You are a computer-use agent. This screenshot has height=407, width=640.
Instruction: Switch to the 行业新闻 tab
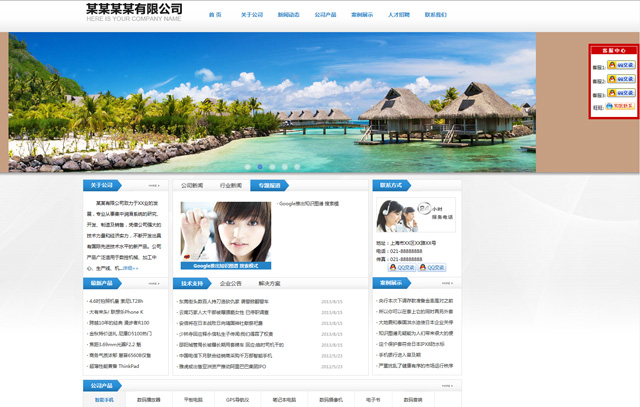tap(231, 185)
